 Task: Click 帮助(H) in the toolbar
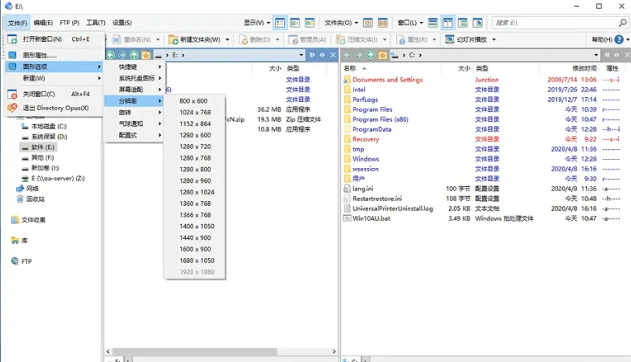coord(602,39)
